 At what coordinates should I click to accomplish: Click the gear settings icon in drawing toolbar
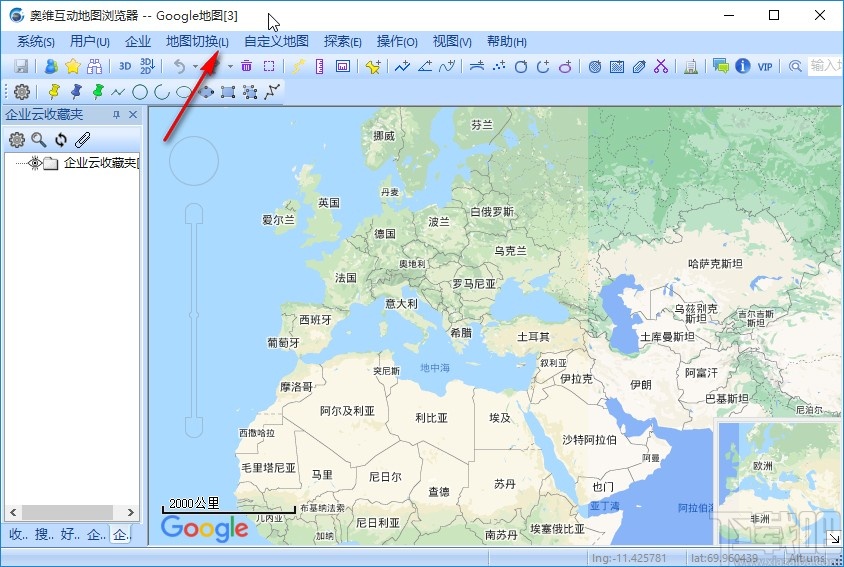point(22,92)
